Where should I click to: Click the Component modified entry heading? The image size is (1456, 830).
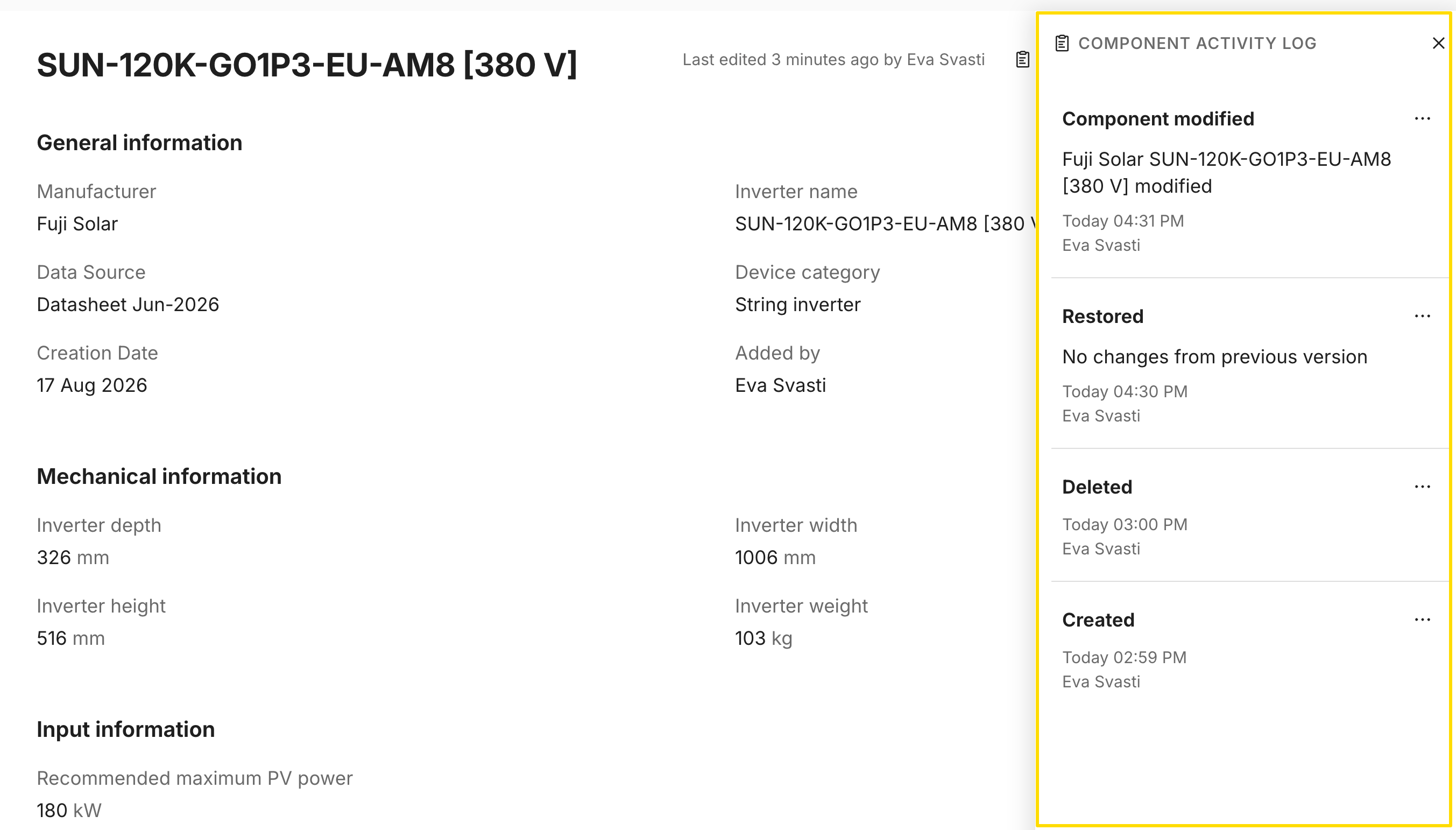point(1158,119)
